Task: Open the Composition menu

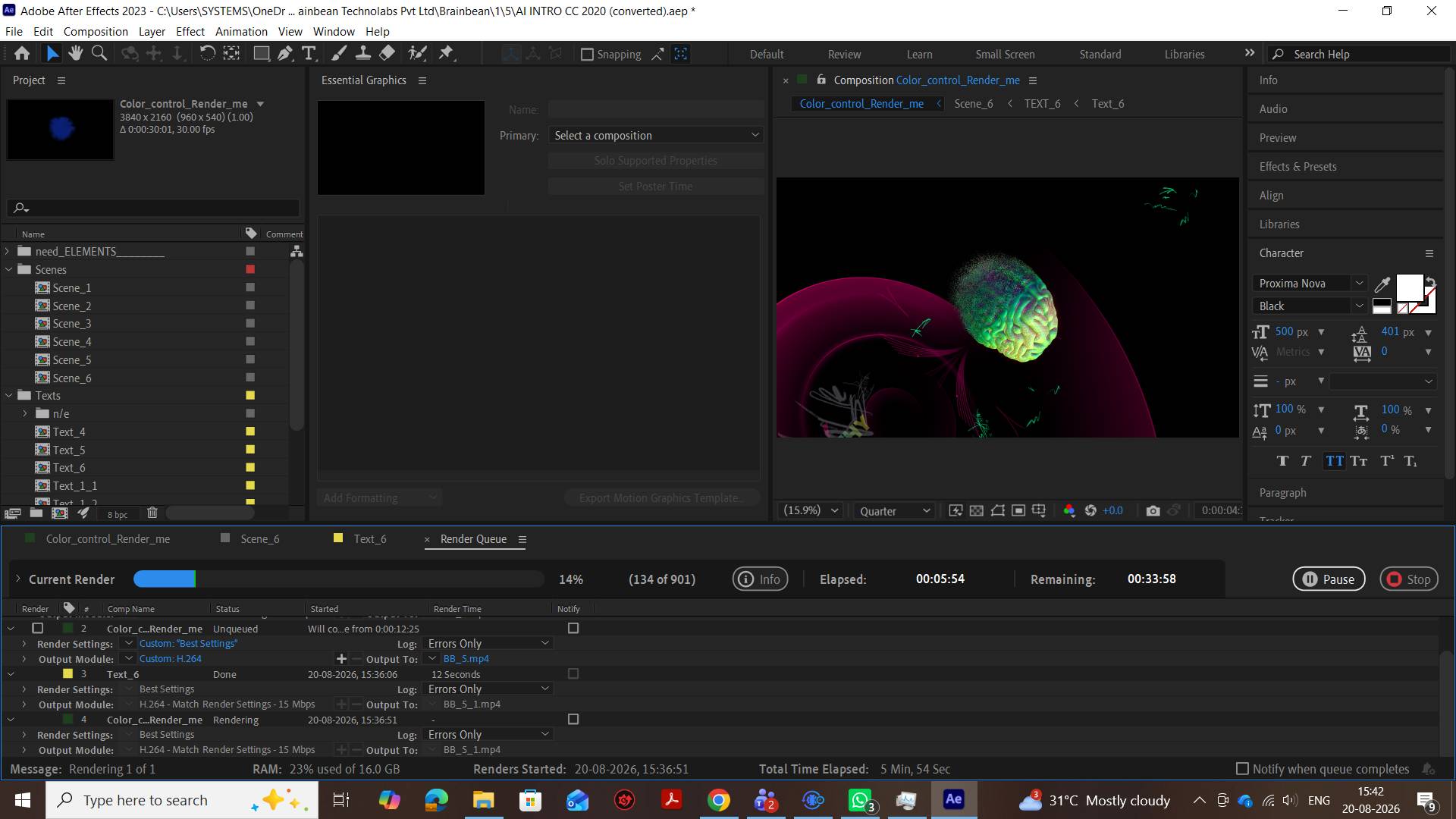Action: 96,32
